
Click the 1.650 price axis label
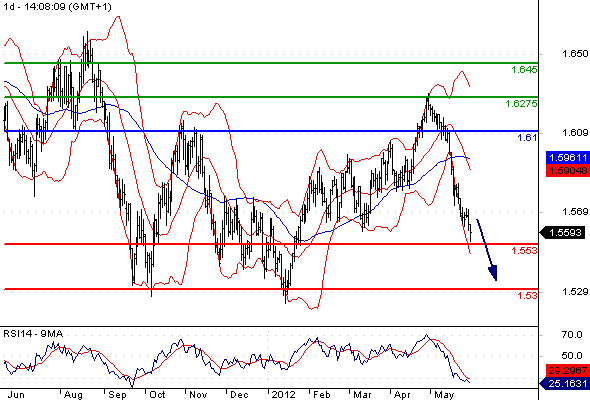[575, 54]
